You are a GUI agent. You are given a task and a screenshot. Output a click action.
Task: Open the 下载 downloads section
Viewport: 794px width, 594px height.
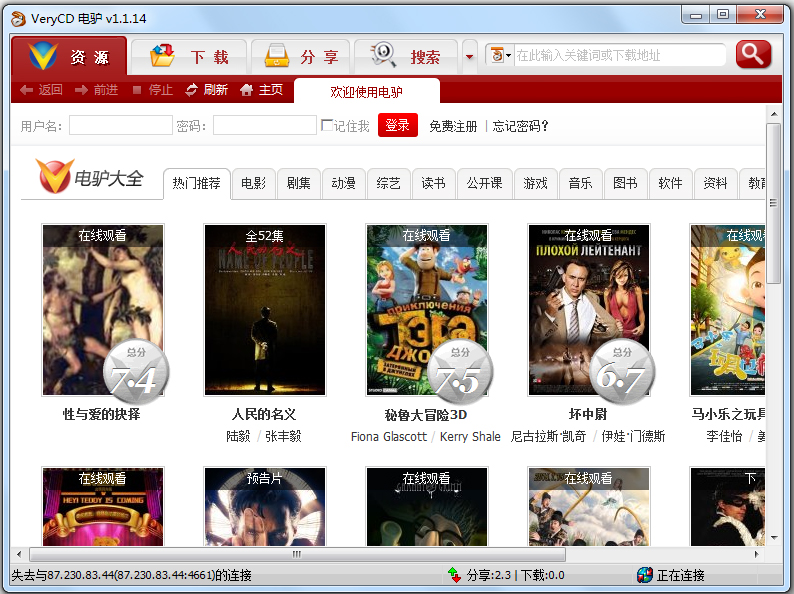point(190,57)
